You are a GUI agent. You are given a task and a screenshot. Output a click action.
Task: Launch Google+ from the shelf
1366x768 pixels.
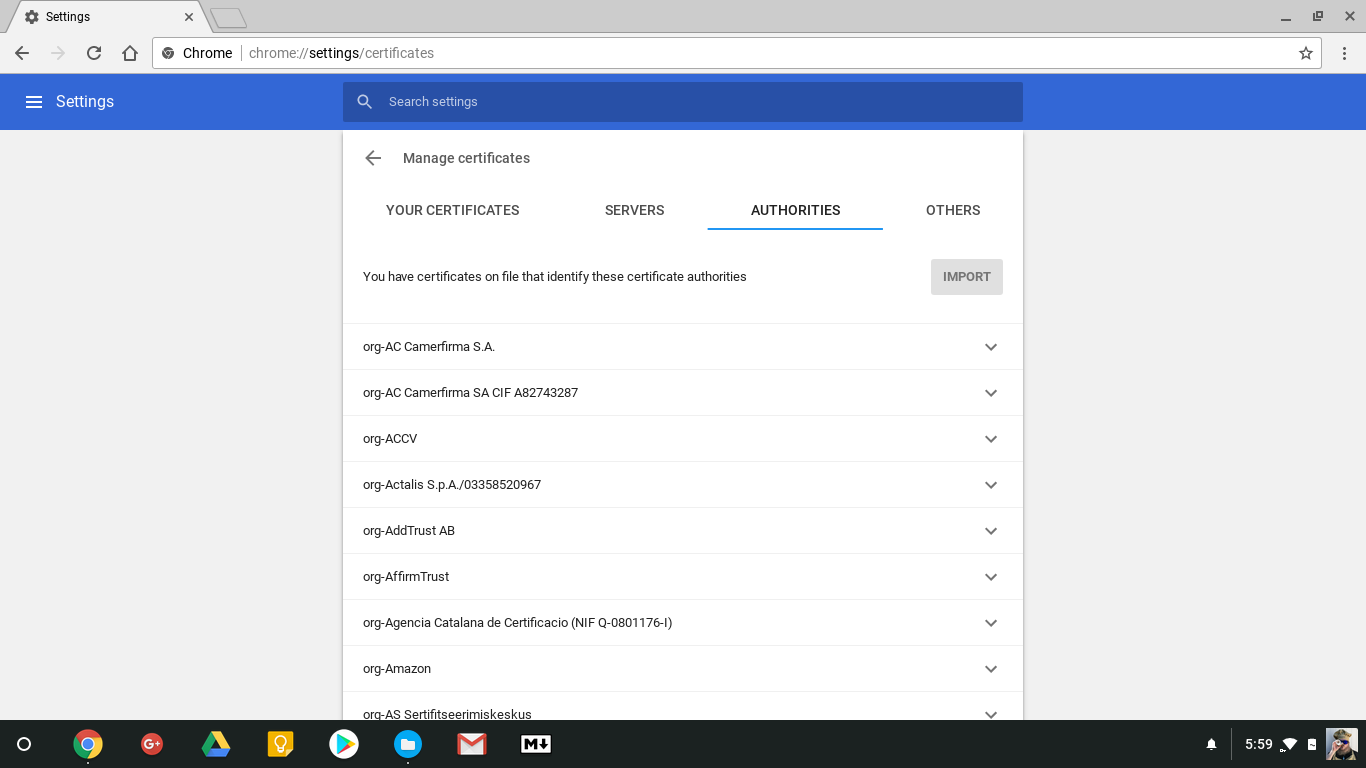pyautogui.click(x=152, y=744)
